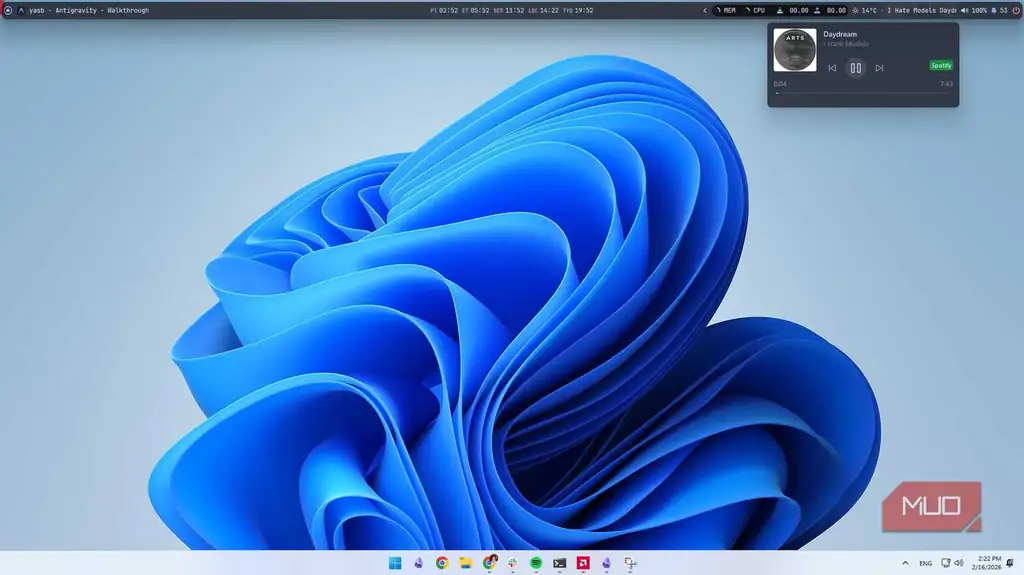Pause the Daydream track
Viewport: 1024px width, 575px height.
click(856, 68)
